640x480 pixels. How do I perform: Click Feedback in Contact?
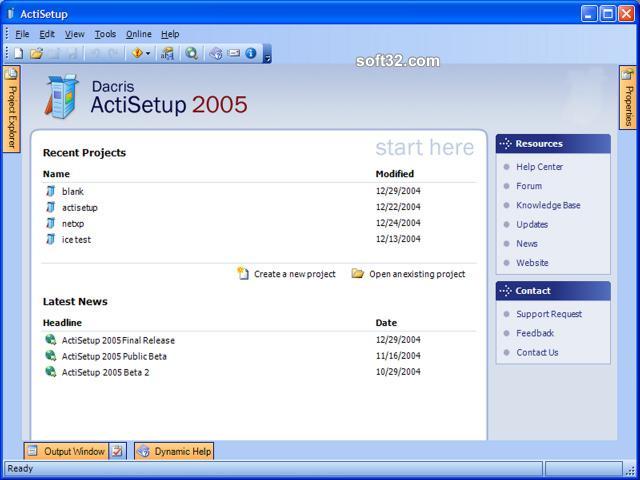pyautogui.click(x=535, y=333)
